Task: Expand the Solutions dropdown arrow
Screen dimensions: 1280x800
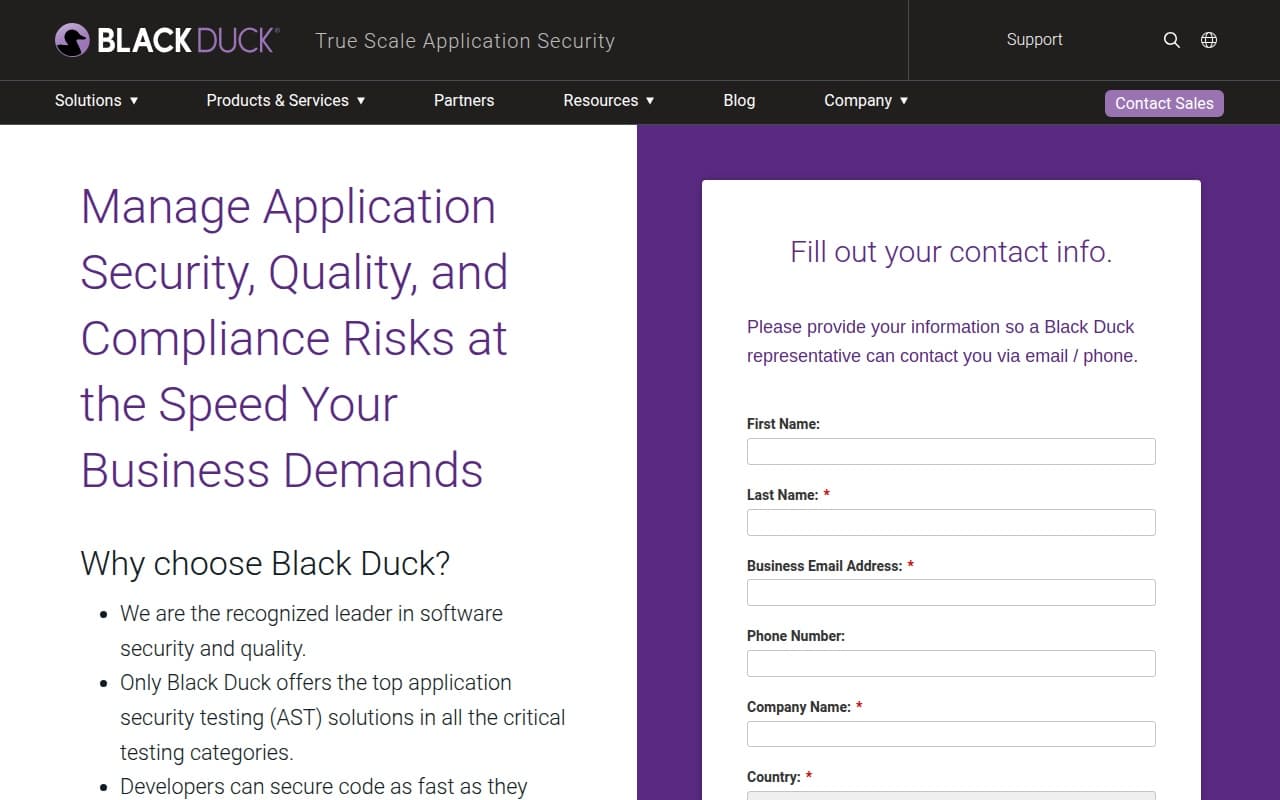Action: 135,101
